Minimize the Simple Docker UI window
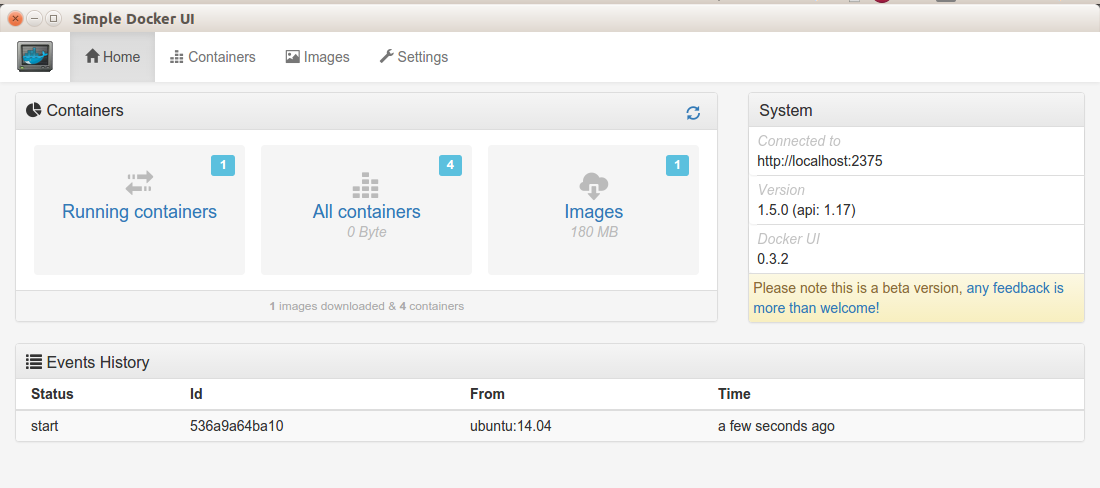 (x=34, y=18)
